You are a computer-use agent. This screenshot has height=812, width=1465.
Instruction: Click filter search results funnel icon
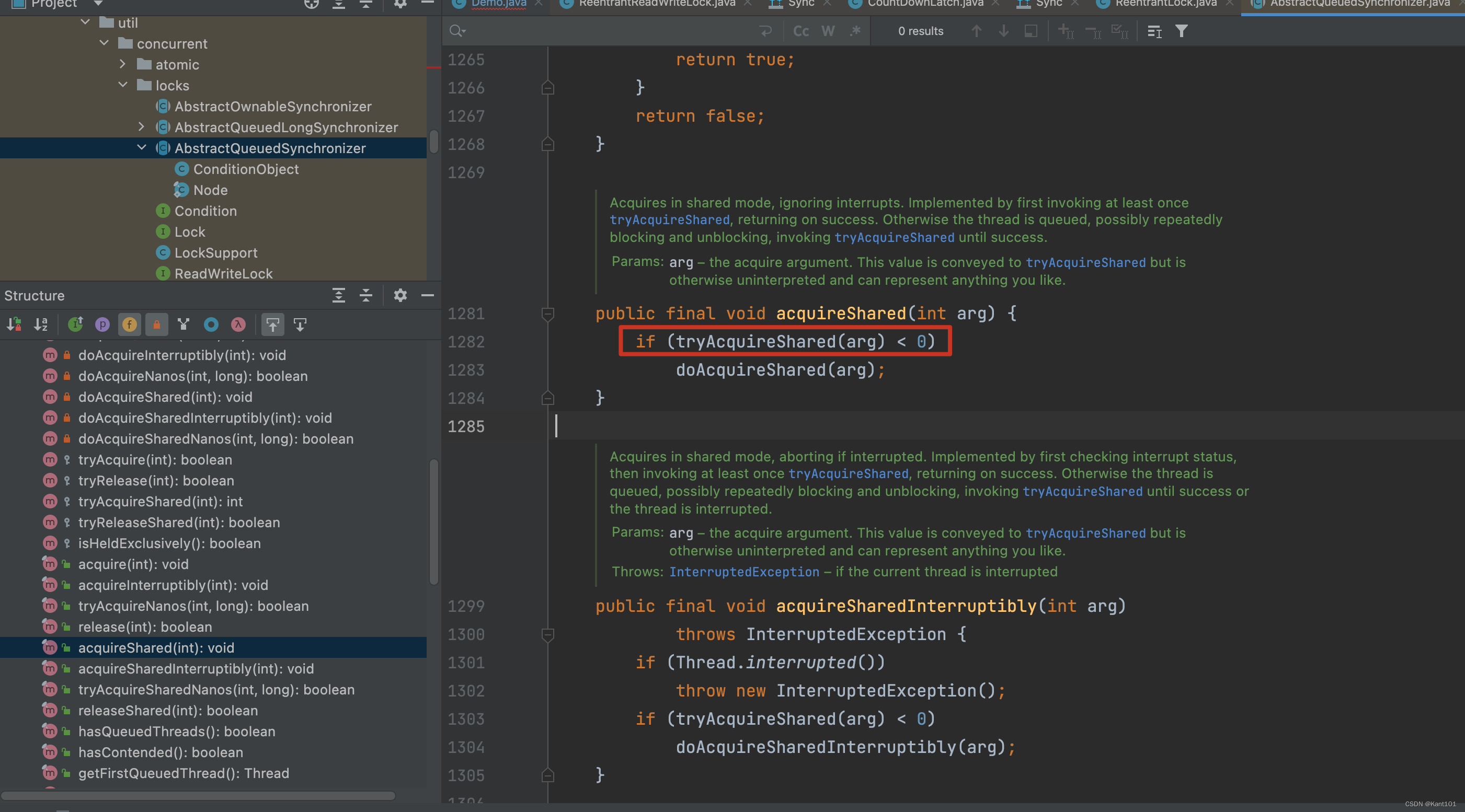[1181, 31]
